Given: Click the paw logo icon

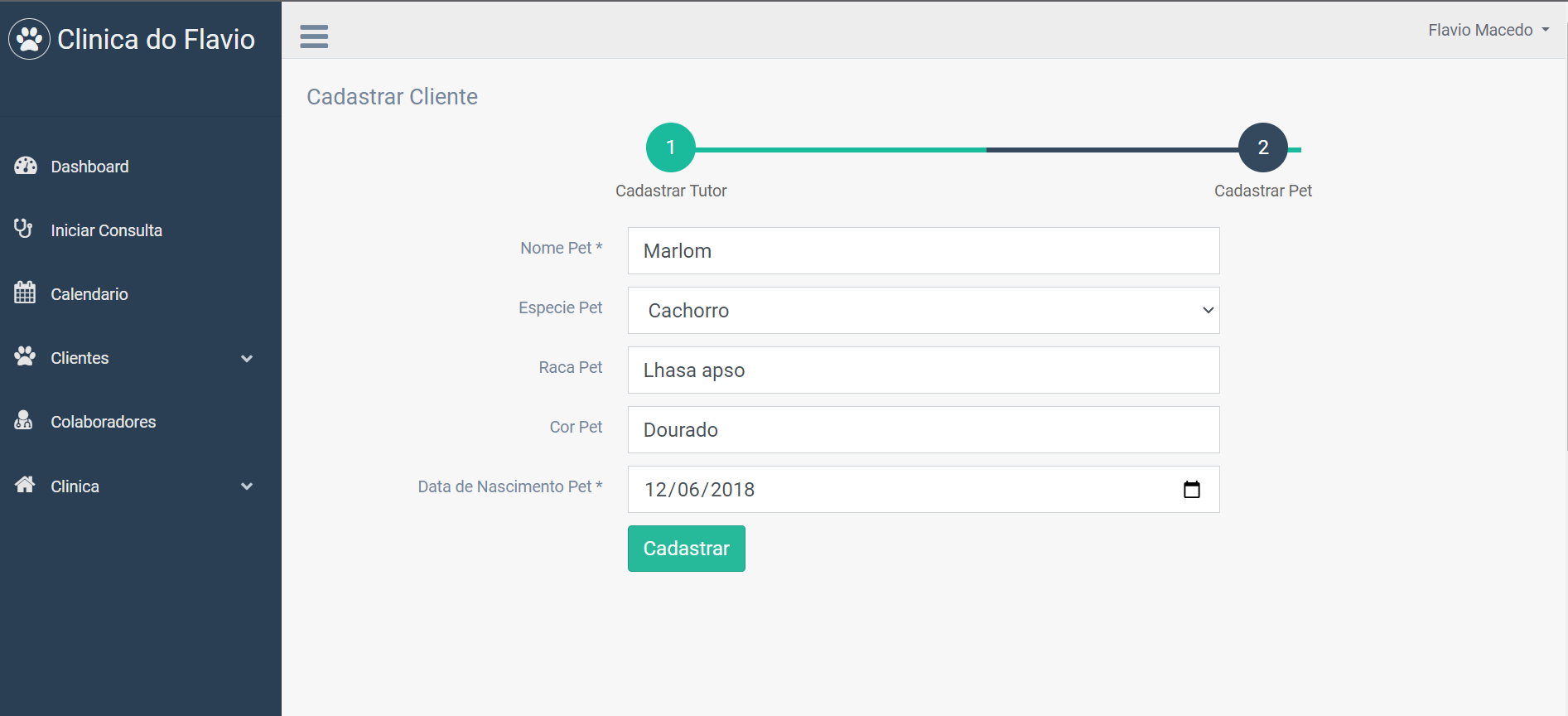Looking at the screenshot, I should [x=30, y=39].
